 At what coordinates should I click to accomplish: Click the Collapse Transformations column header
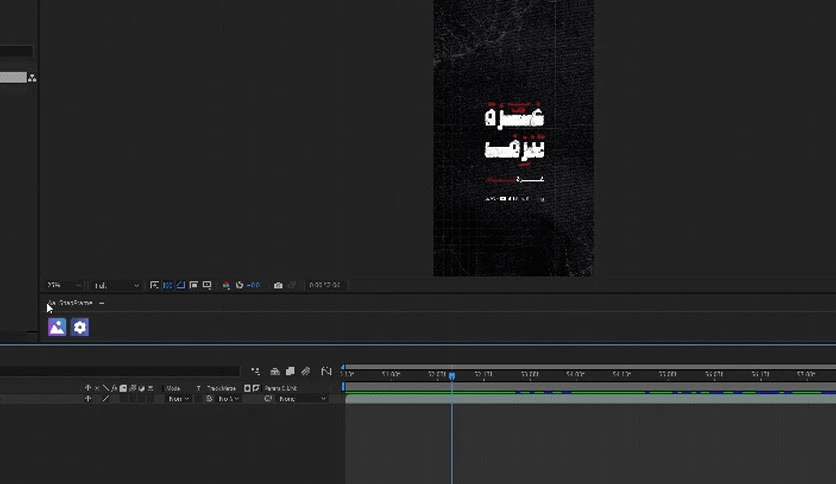pyautogui.click(x=97, y=388)
